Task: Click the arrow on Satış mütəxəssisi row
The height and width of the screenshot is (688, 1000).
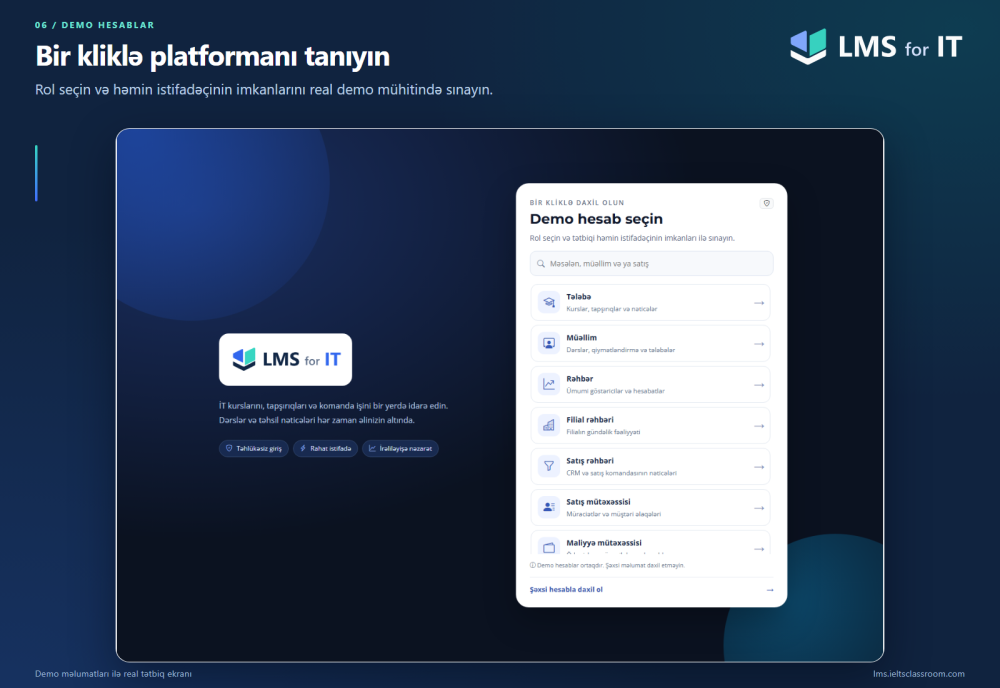Action: (x=759, y=508)
